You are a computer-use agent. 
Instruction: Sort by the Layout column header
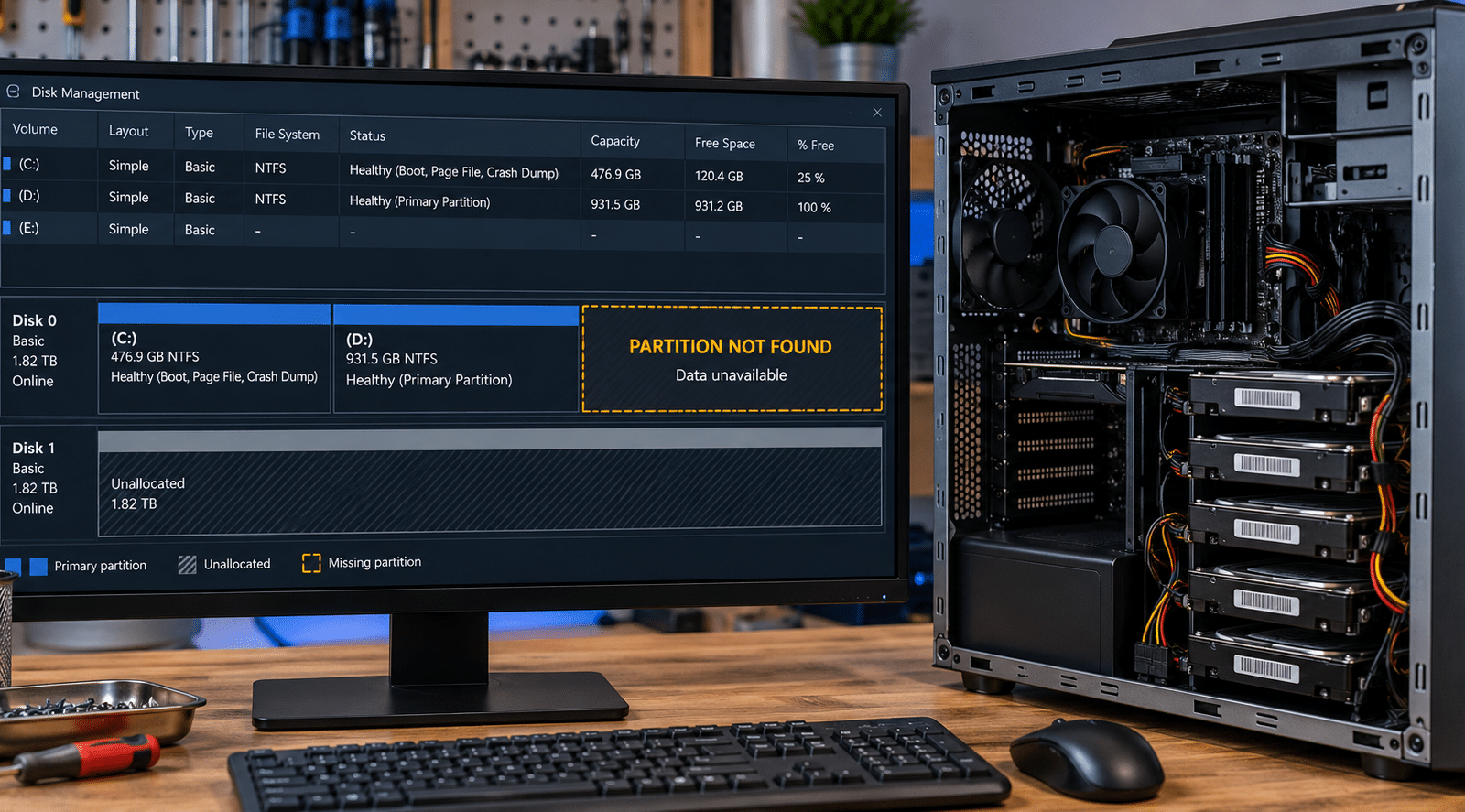(128, 131)
